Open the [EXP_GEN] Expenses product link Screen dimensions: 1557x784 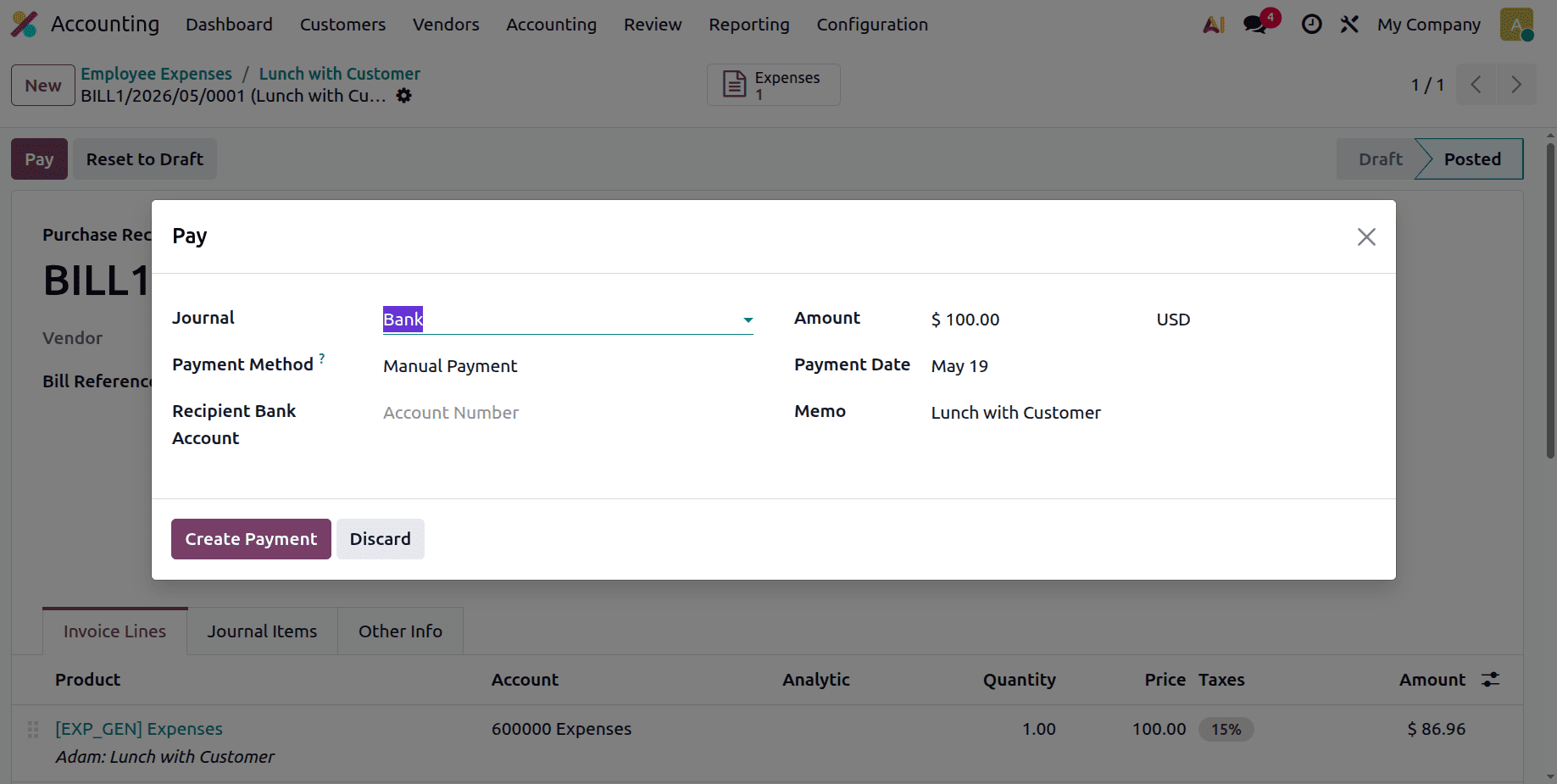click(139, 729)
